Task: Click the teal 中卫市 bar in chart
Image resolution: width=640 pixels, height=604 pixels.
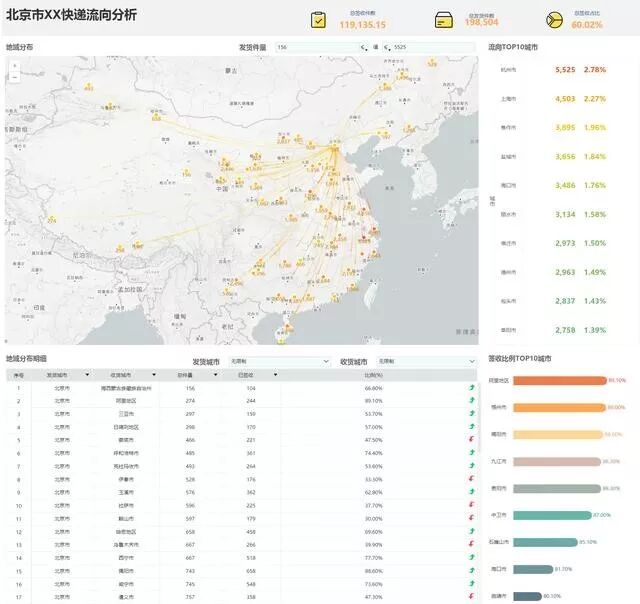Action: coord(552,515)
